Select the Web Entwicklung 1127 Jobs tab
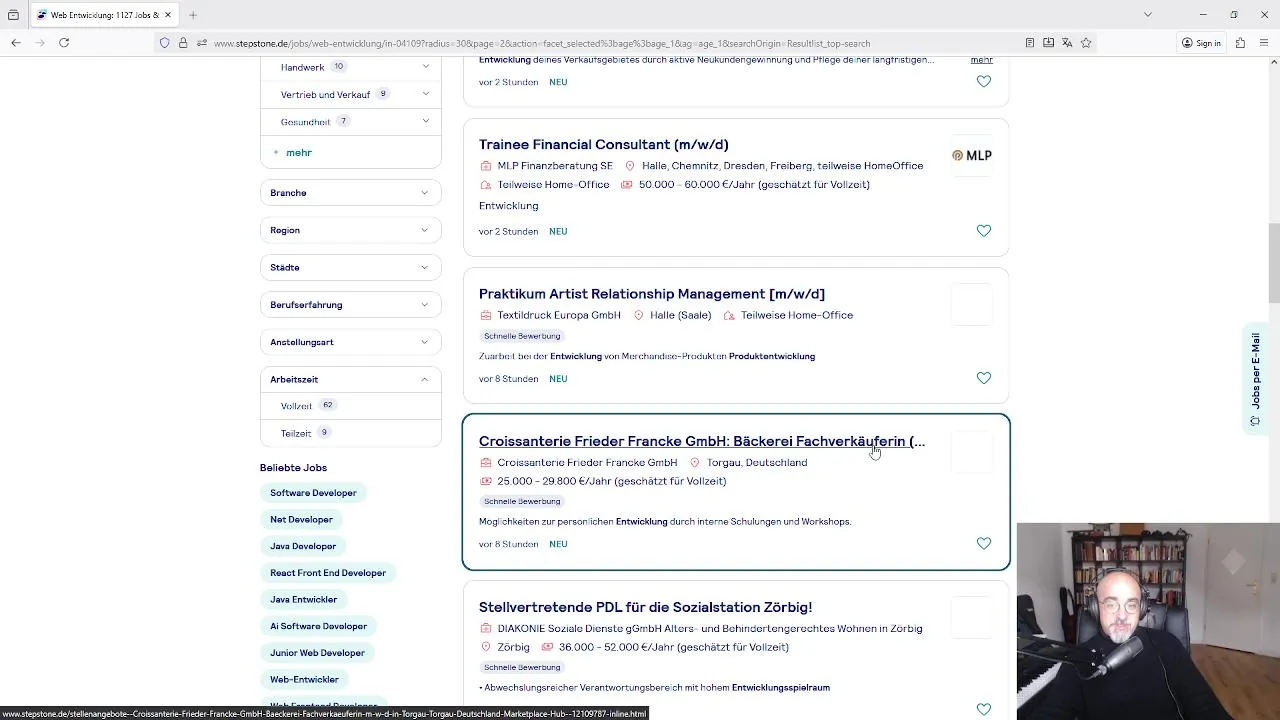The height and width of the screenshot is (720, 1280). 104,15
